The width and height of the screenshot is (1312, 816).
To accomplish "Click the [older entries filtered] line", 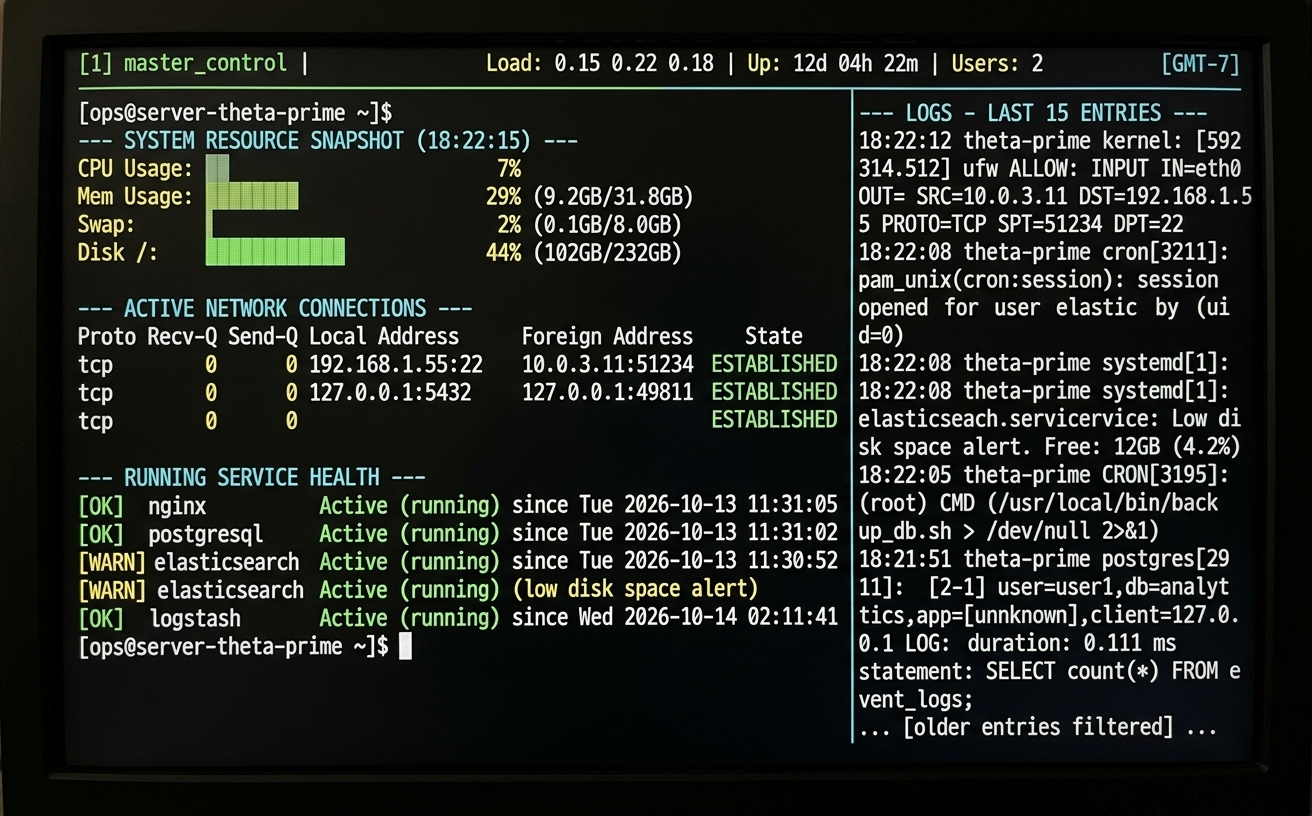I will (x=1038, y=727).
